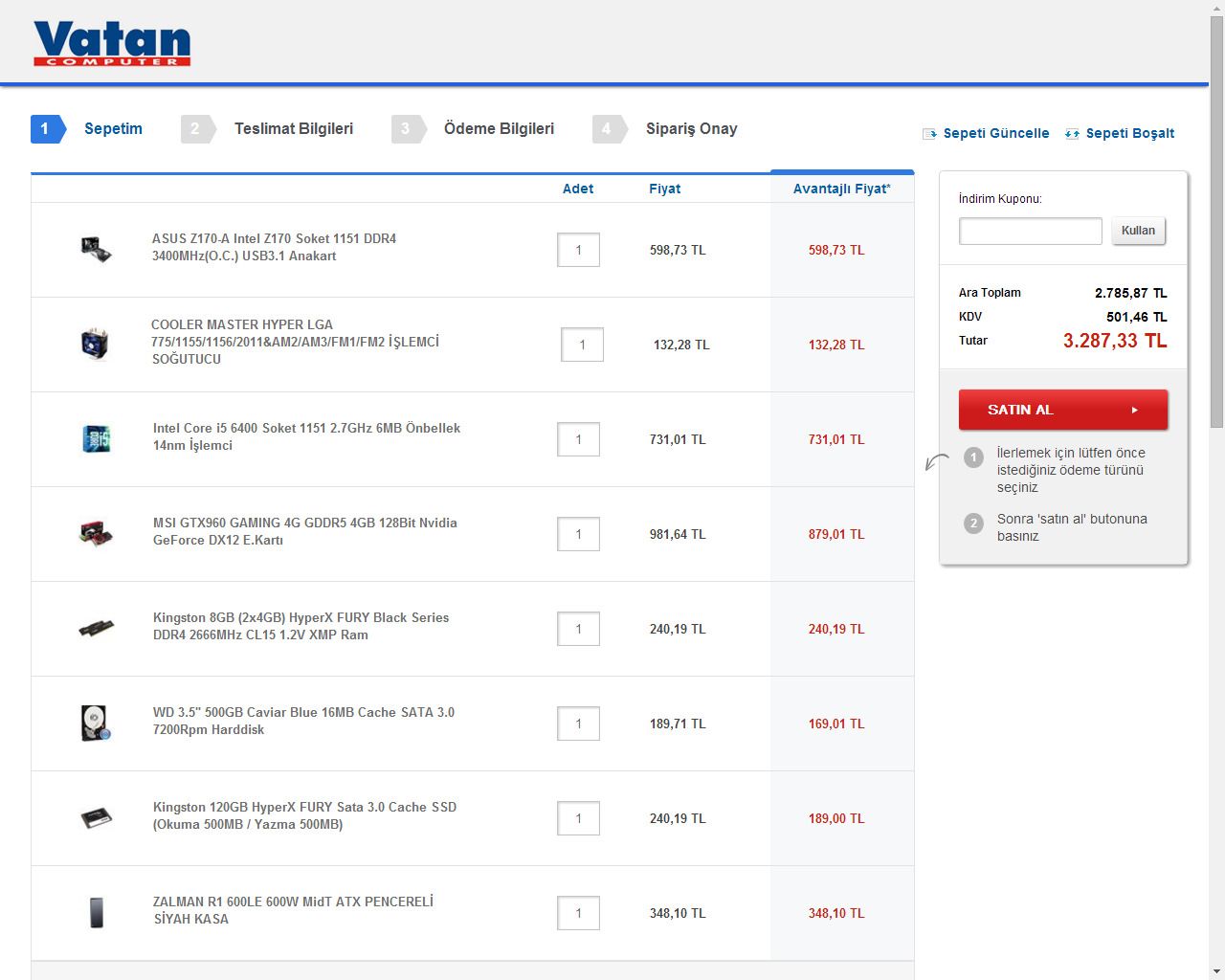
Task: Click the quantity field for Intel Core i5
Action: click(x=578, y=439)
